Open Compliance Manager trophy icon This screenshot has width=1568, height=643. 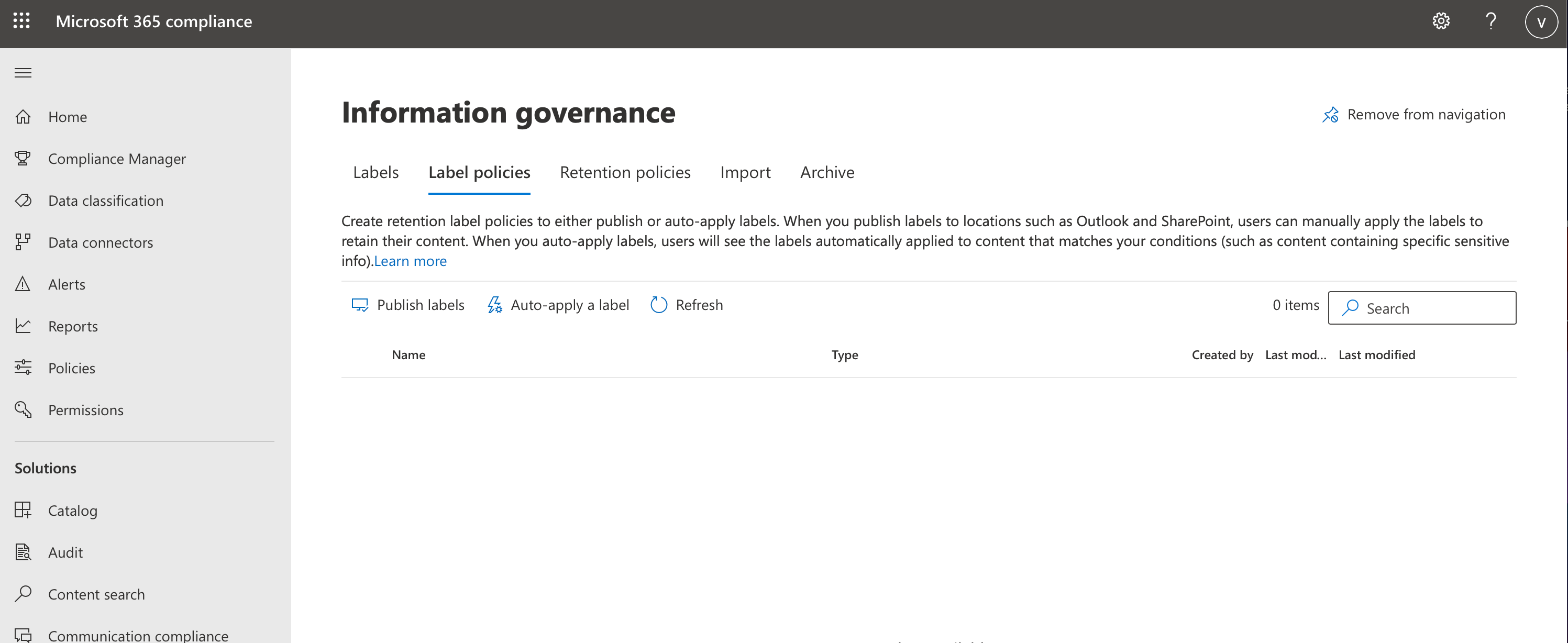(x=23, y=159)
